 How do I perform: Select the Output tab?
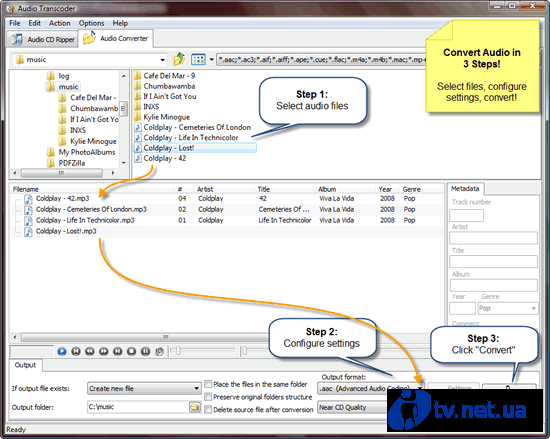[25, 365]
